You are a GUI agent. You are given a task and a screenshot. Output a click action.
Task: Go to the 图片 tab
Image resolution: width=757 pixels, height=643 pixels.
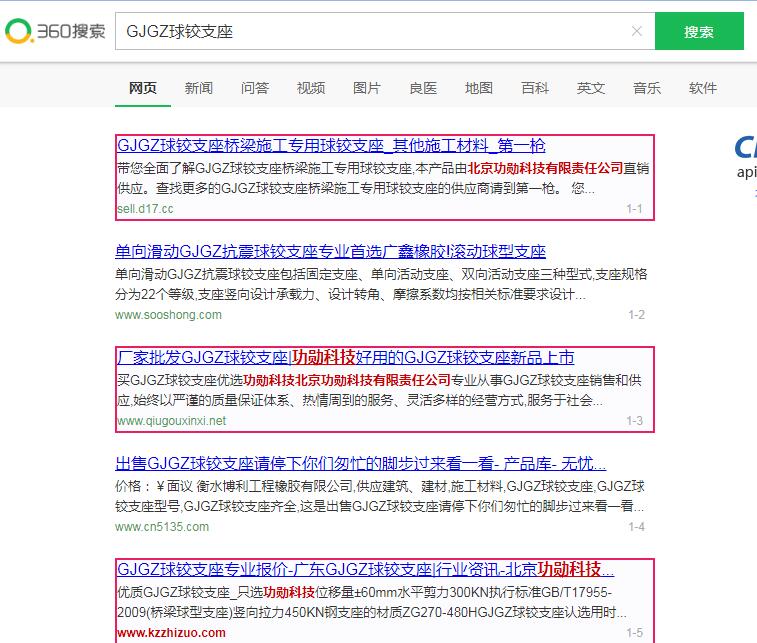(367, 88)
